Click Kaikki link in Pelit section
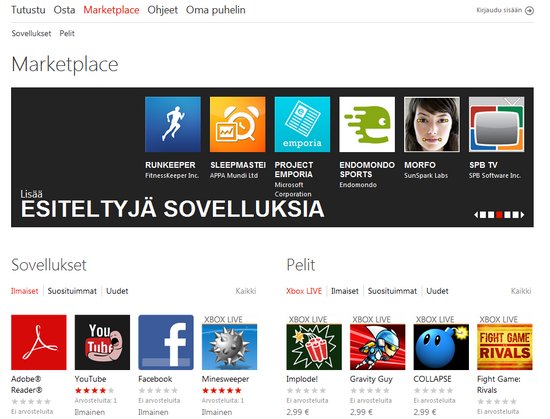Viewport: 550px width, 419px height. point(521,291)
